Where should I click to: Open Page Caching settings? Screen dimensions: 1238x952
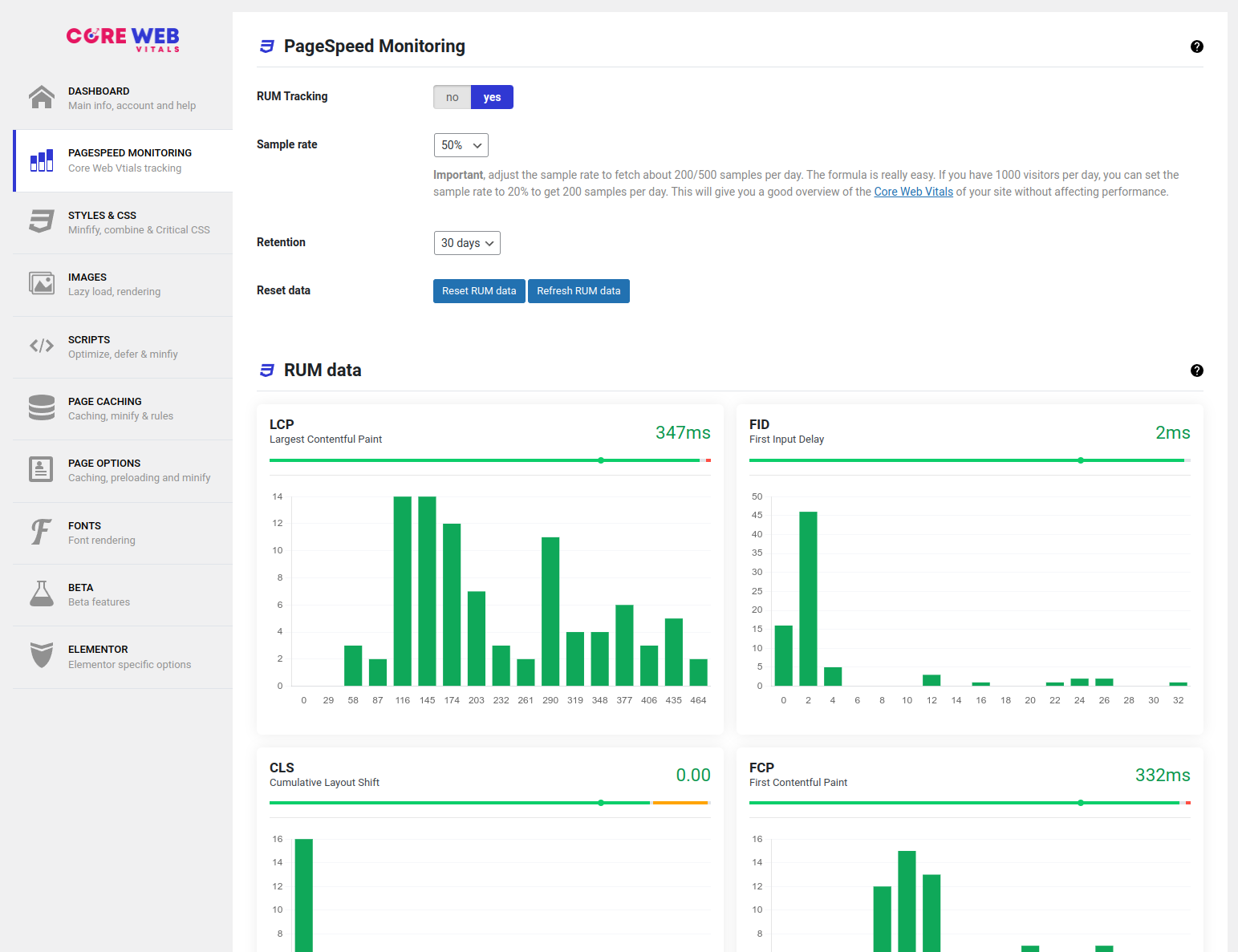tap(123, 408)
